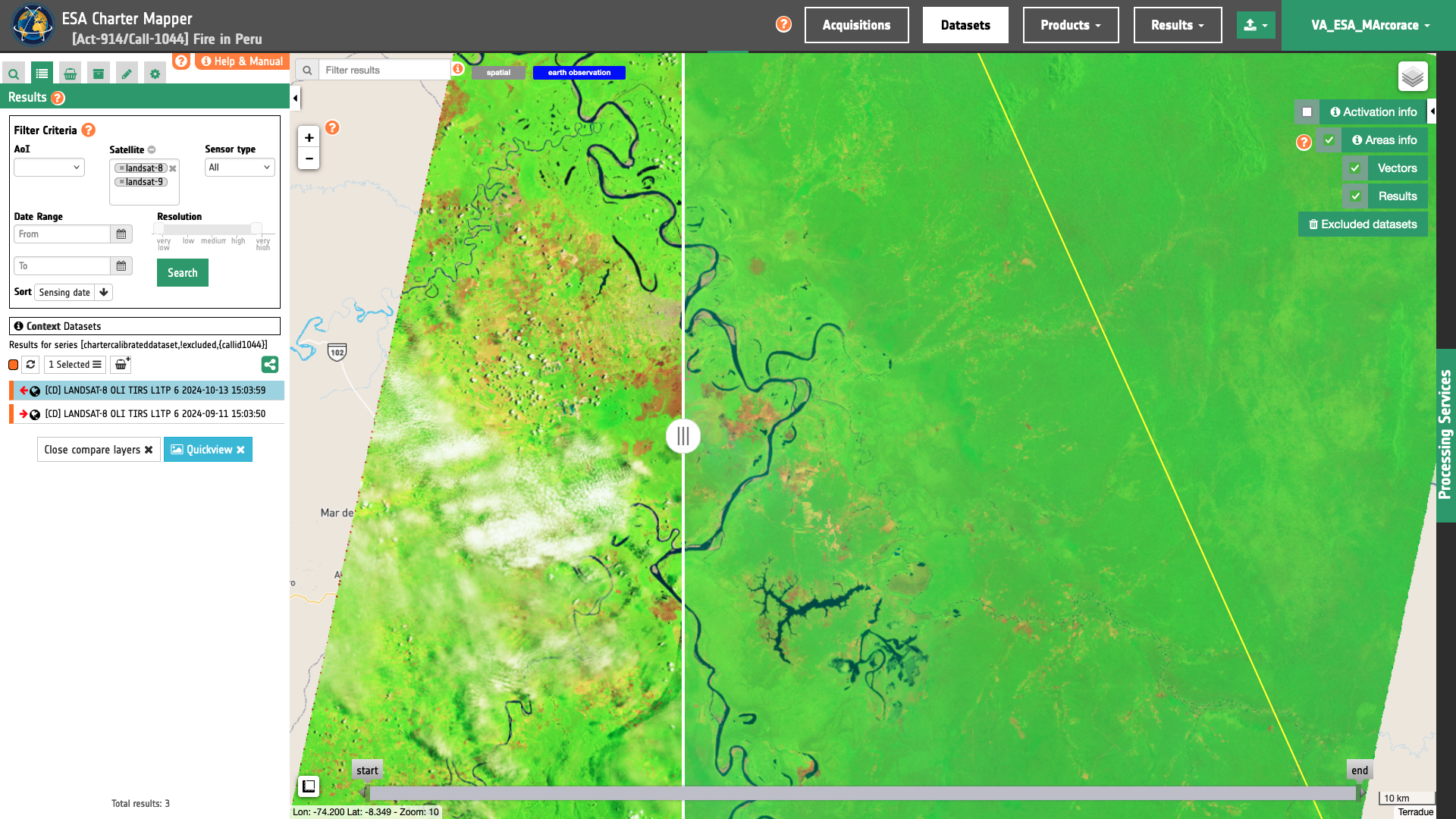Click the timeline toggle icon at map bottom
1456x819 pixels.
309,786
